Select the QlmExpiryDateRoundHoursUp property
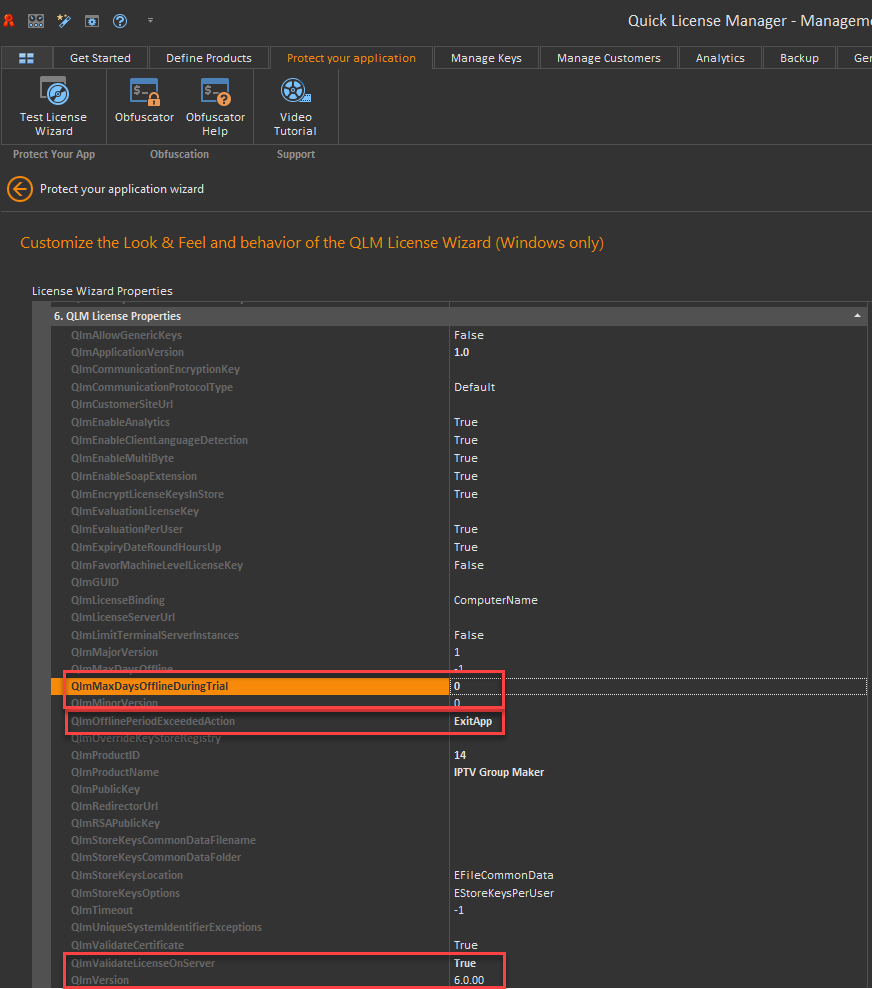The width and height of the screenshot is (872, 989). pos(146,547)
